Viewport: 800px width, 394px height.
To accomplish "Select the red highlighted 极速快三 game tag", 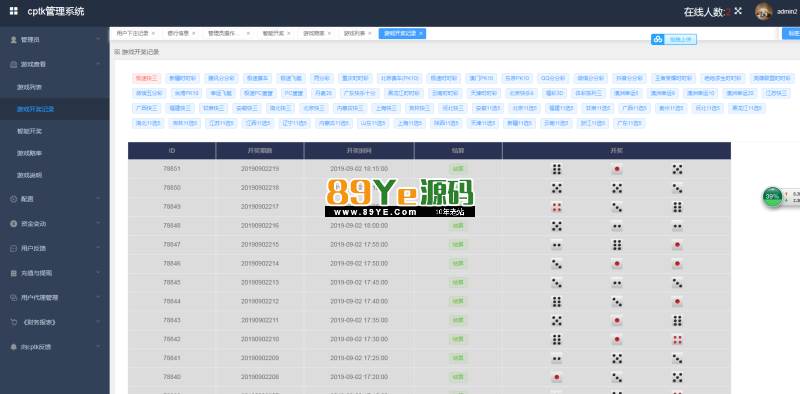I will pyautogui.click(x=146, y=78).
